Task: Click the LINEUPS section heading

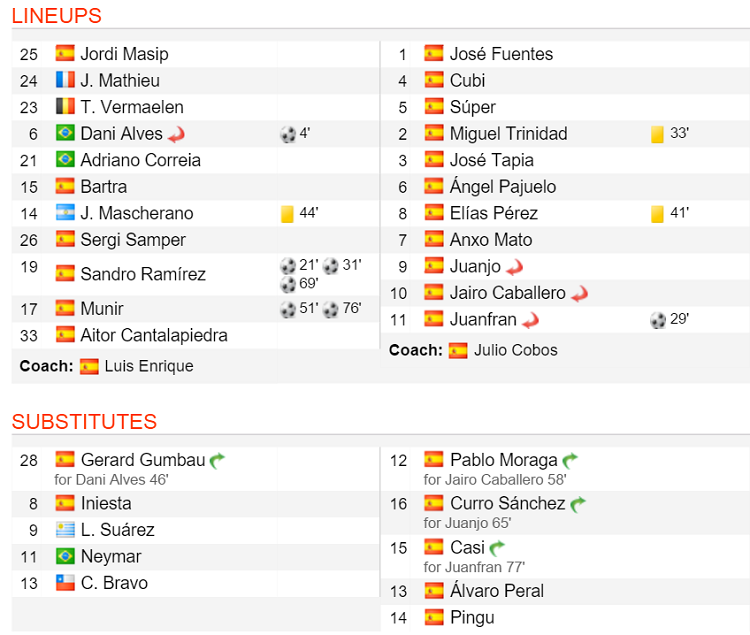Action: click(57, 16)
